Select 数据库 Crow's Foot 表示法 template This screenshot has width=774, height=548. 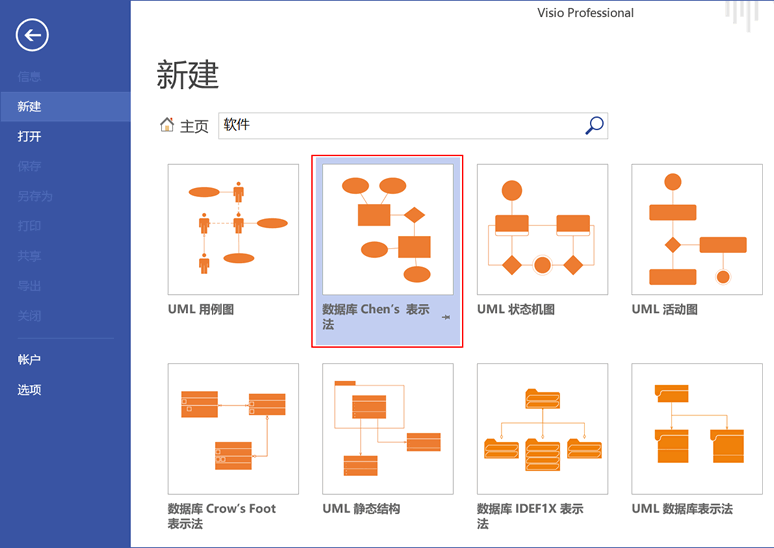coord(233,429)
